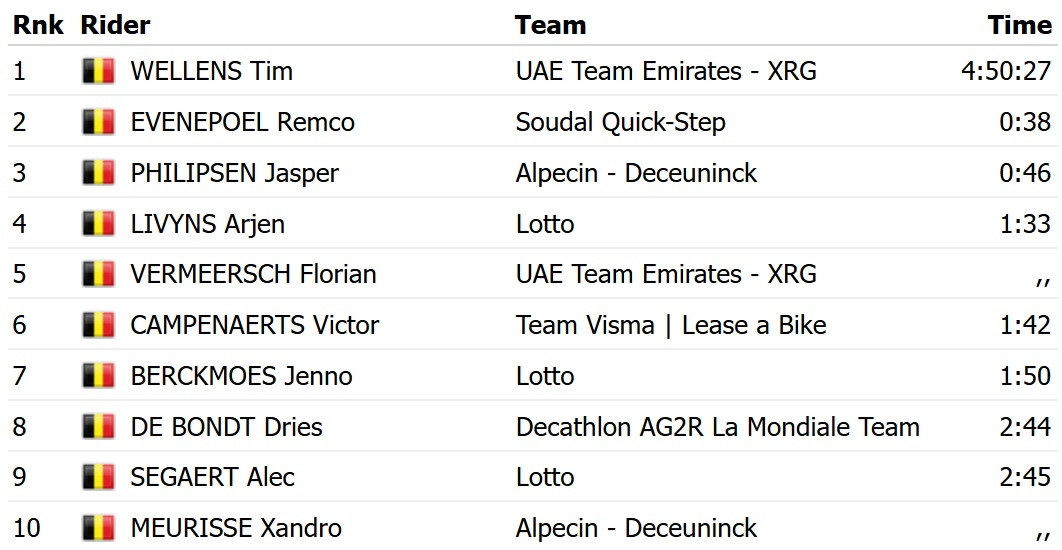Click the winning time 4:50:27
This screenshot has height=550, width=1062.
[x=1004, y=71]
